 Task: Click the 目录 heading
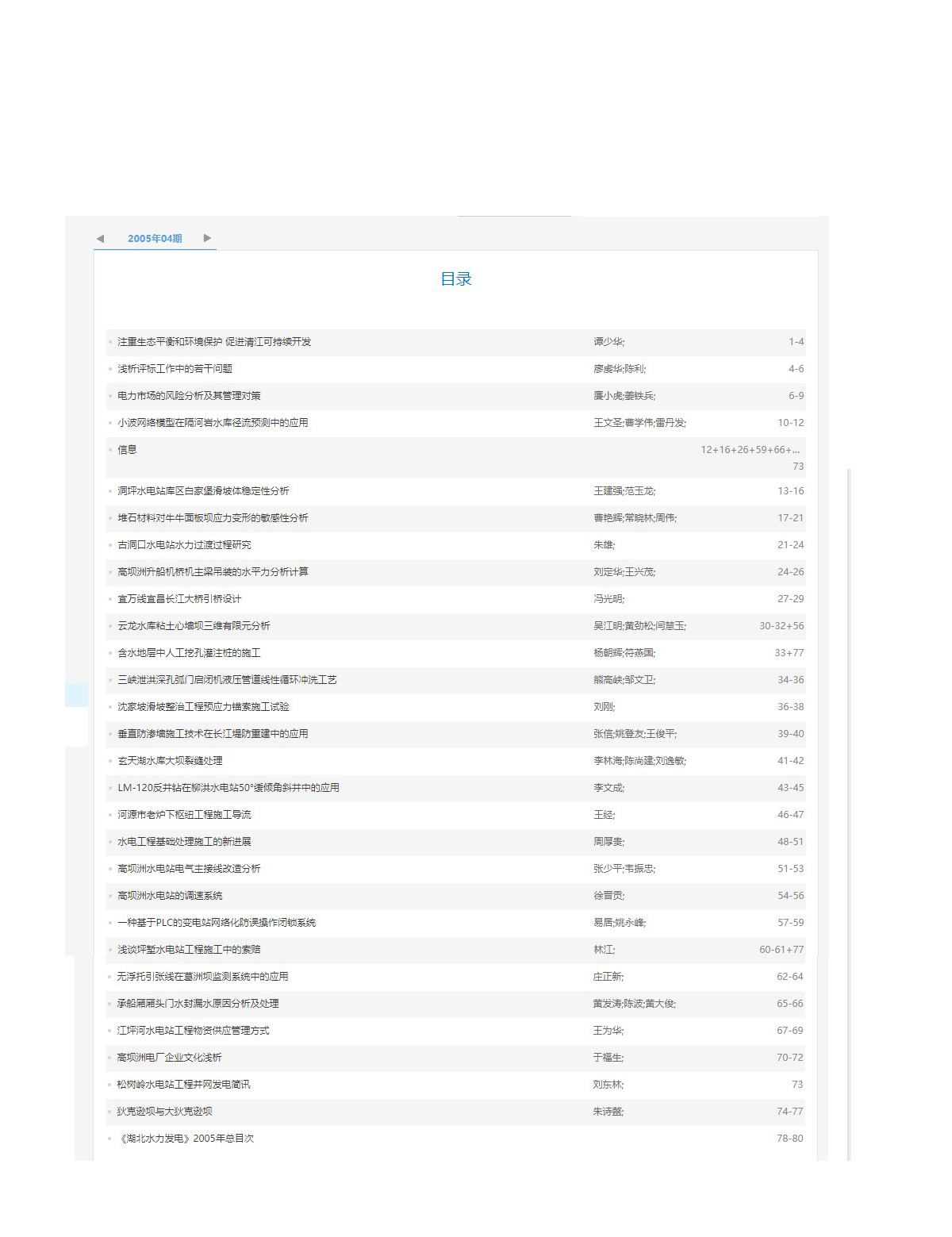[456, 279]
